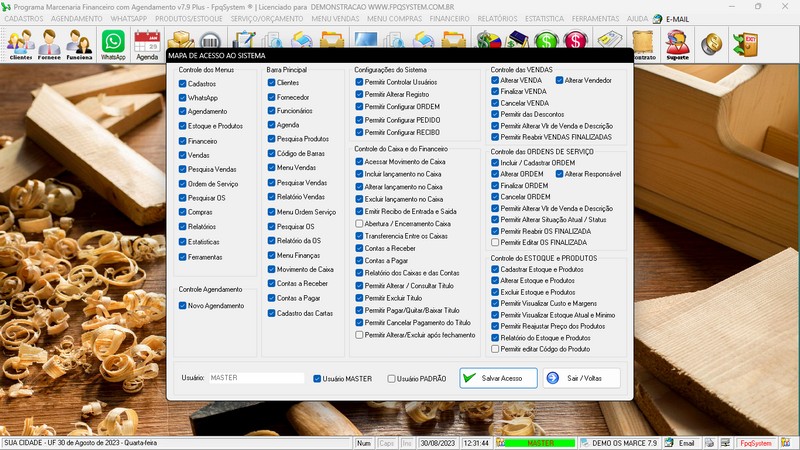Launch WhatsApp from the toolbar
This screenshot has height=450, width=800.
[113, 44]
